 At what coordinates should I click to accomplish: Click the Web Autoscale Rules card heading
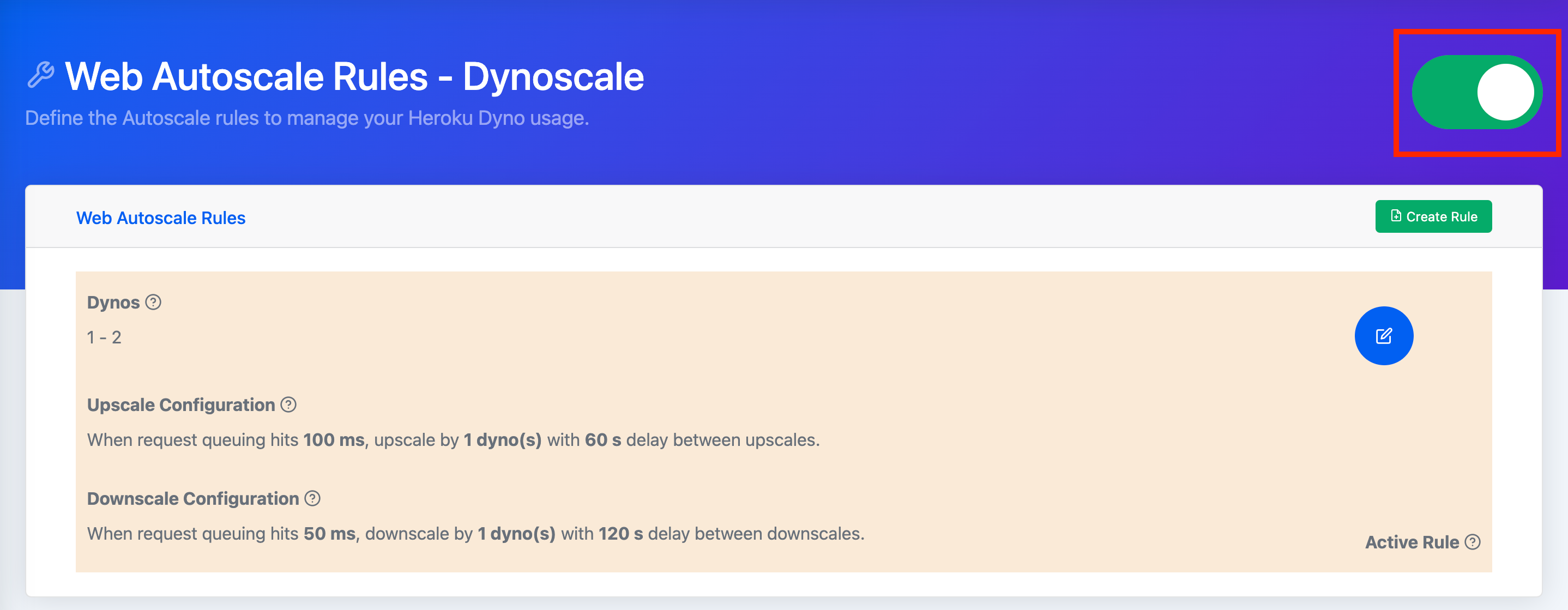click(x=161, y=218)
